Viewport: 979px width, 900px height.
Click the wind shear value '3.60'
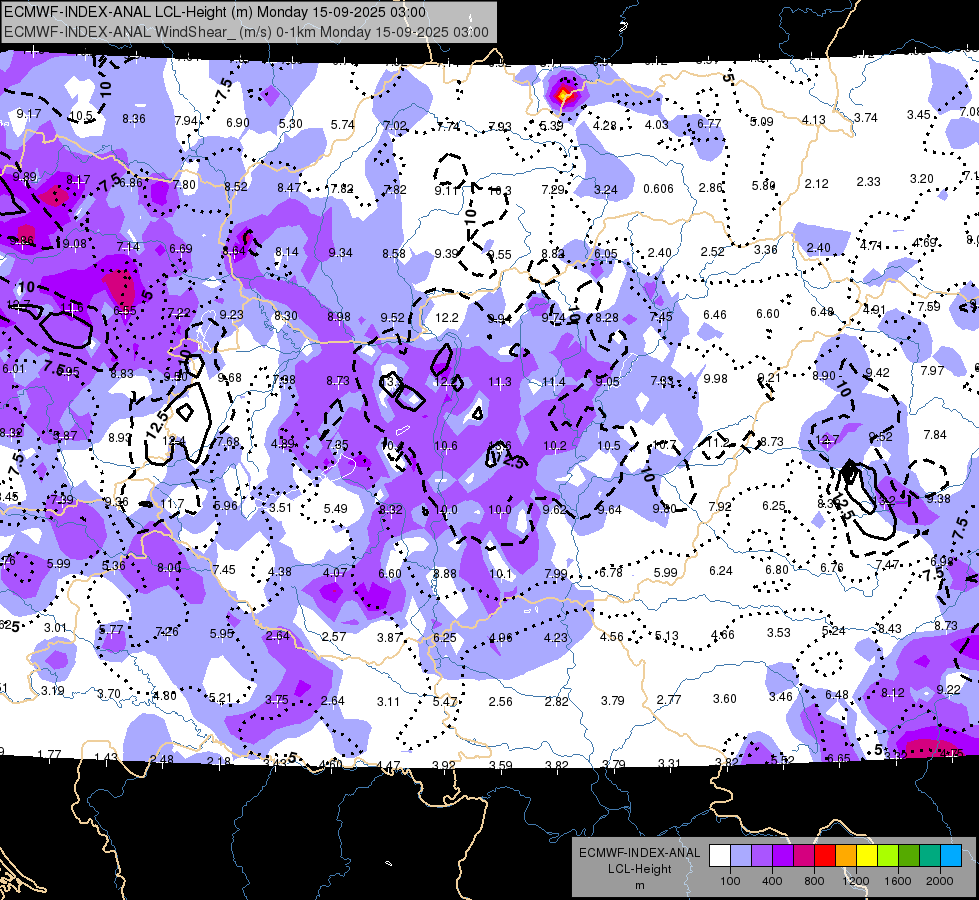coord(725,698)
